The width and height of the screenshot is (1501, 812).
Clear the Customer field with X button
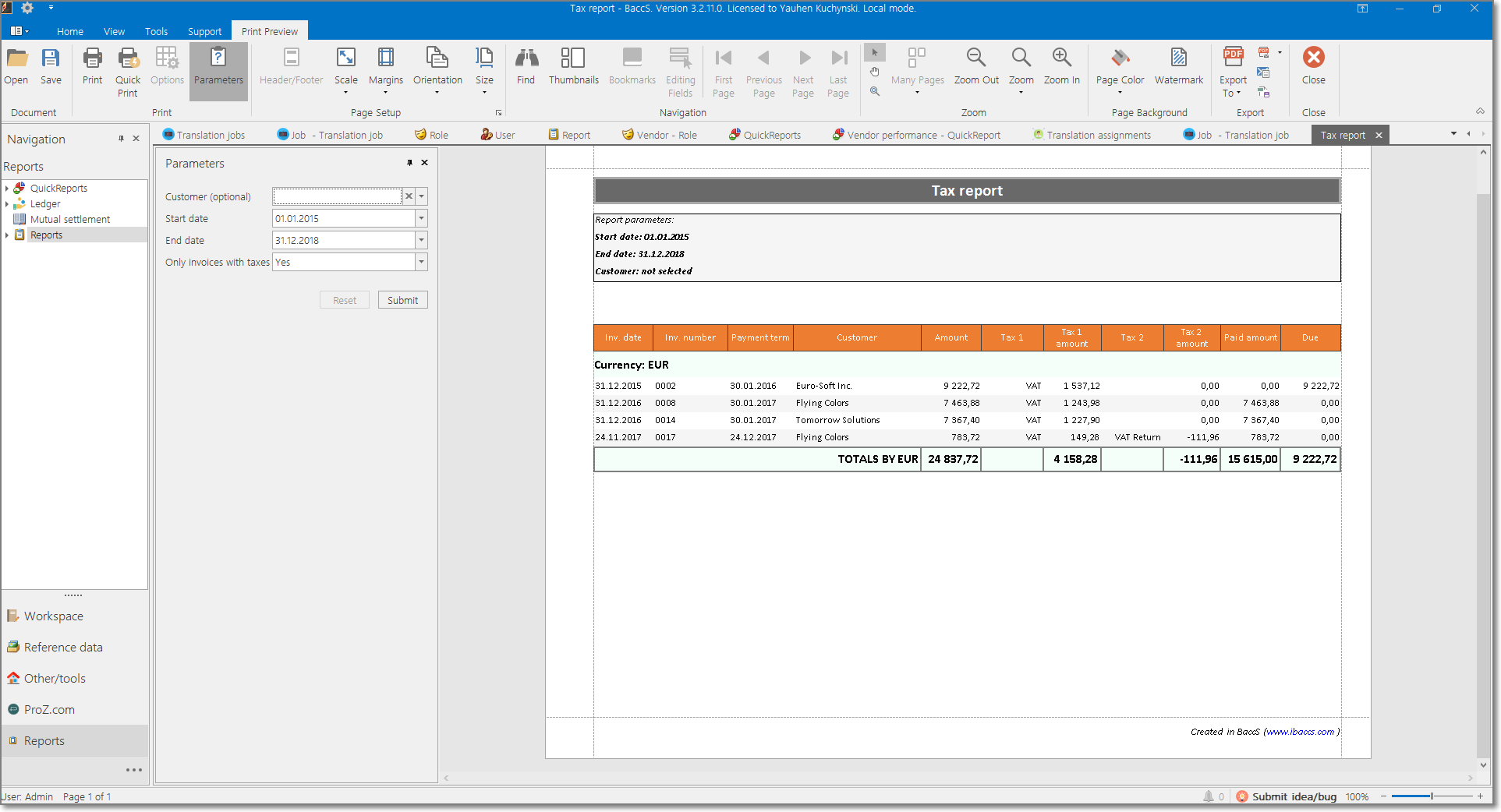[409, 196]
